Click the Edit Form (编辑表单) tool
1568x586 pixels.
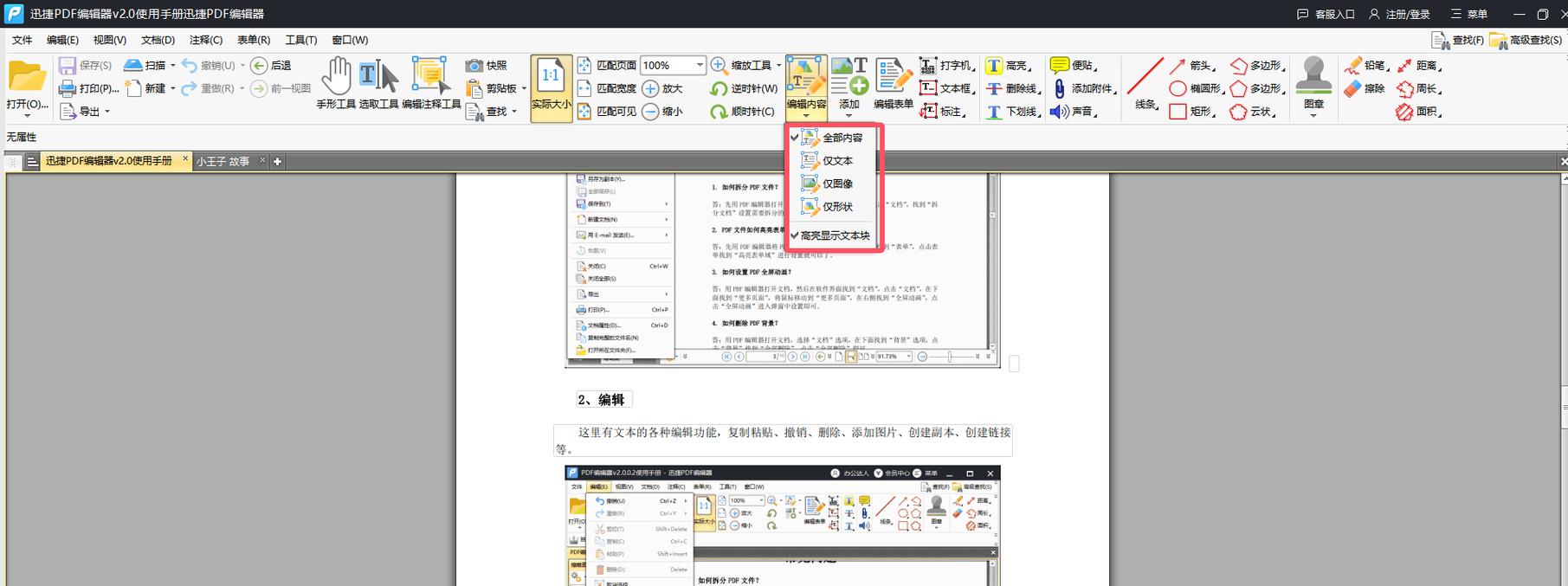point(894,84)
